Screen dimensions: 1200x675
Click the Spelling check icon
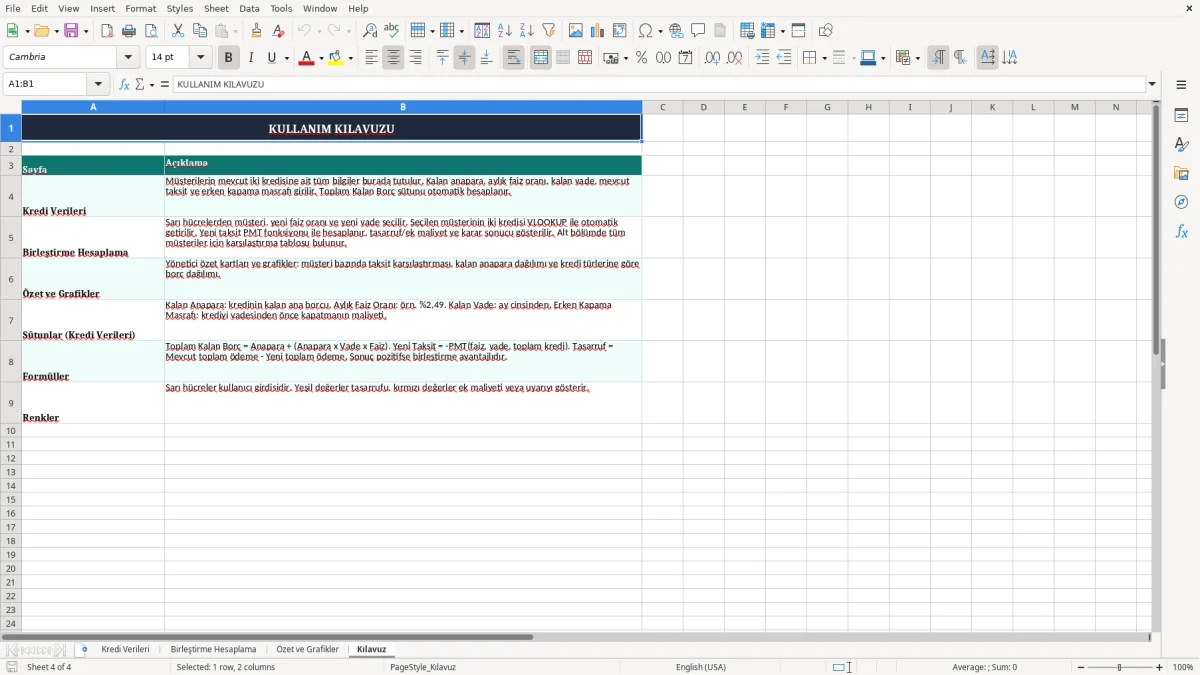391,31
